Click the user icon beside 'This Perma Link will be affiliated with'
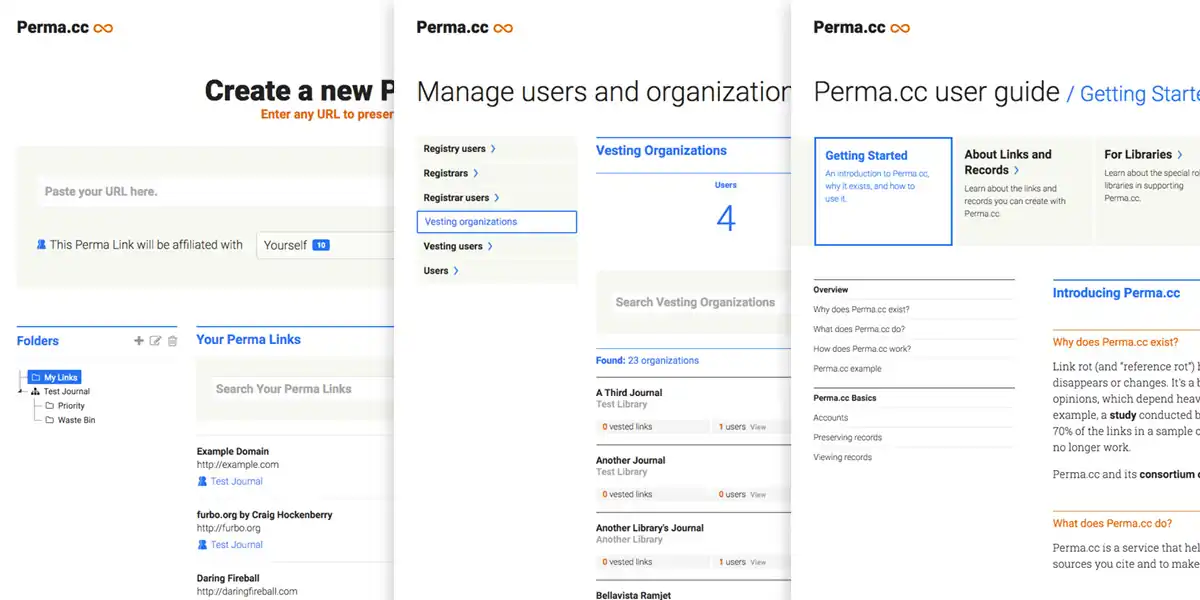The height and width of the screenshot is (600, 1200). (x=41, y=244)
